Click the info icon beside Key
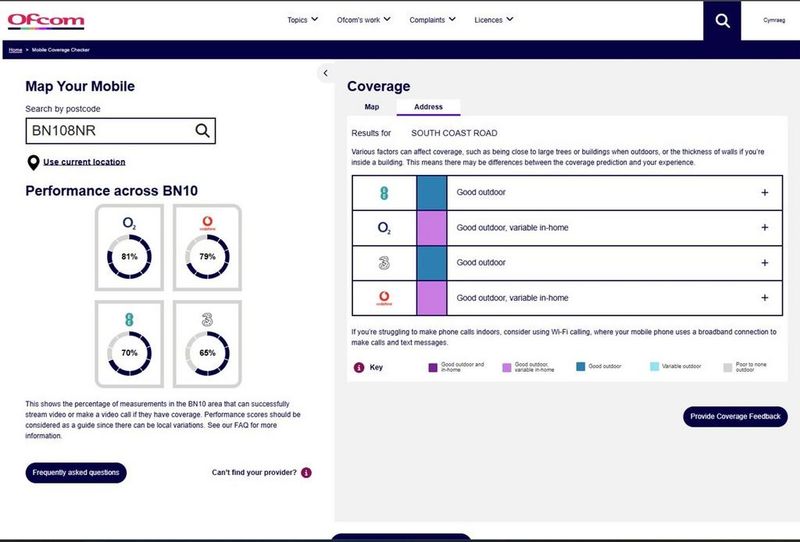This screenshot has width=800, height=542. [358, 367]
